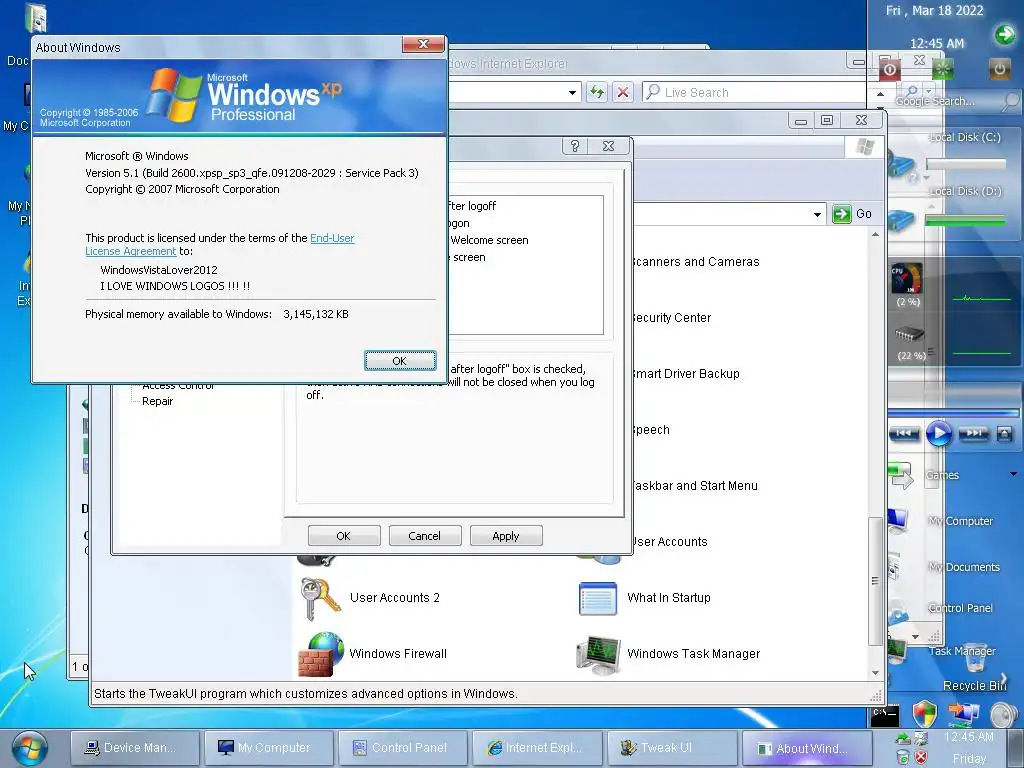Click the Tweak UI help question mark button
The width and height of the screenshot is (1024, 768).
tap(575, 146)
